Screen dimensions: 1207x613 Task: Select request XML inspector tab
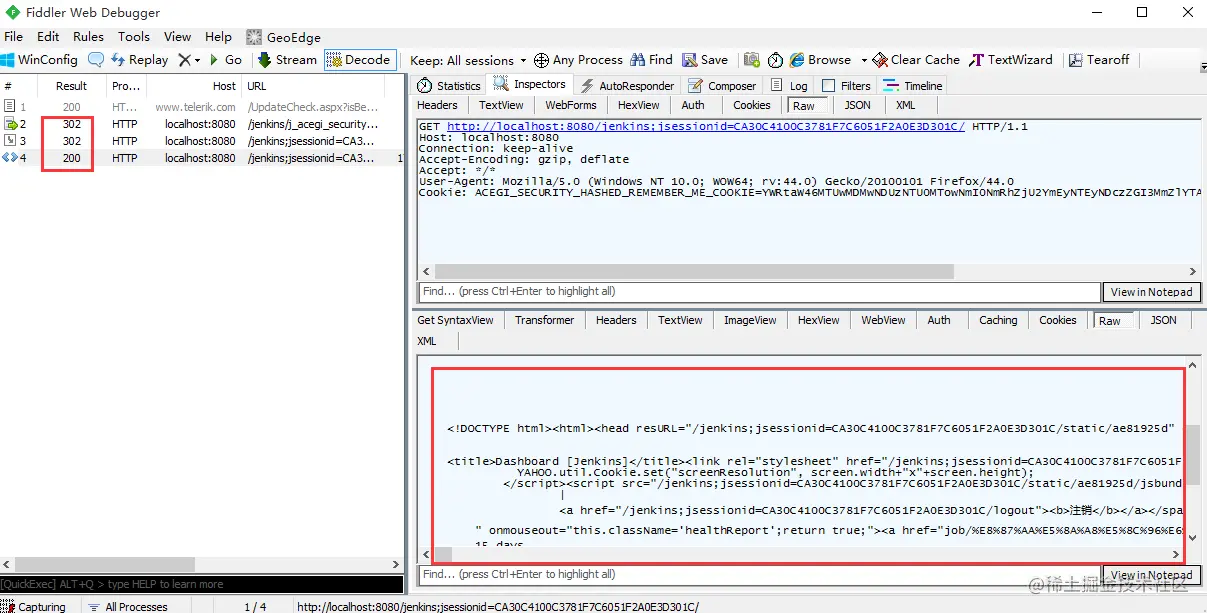click(x=905, y=105)
